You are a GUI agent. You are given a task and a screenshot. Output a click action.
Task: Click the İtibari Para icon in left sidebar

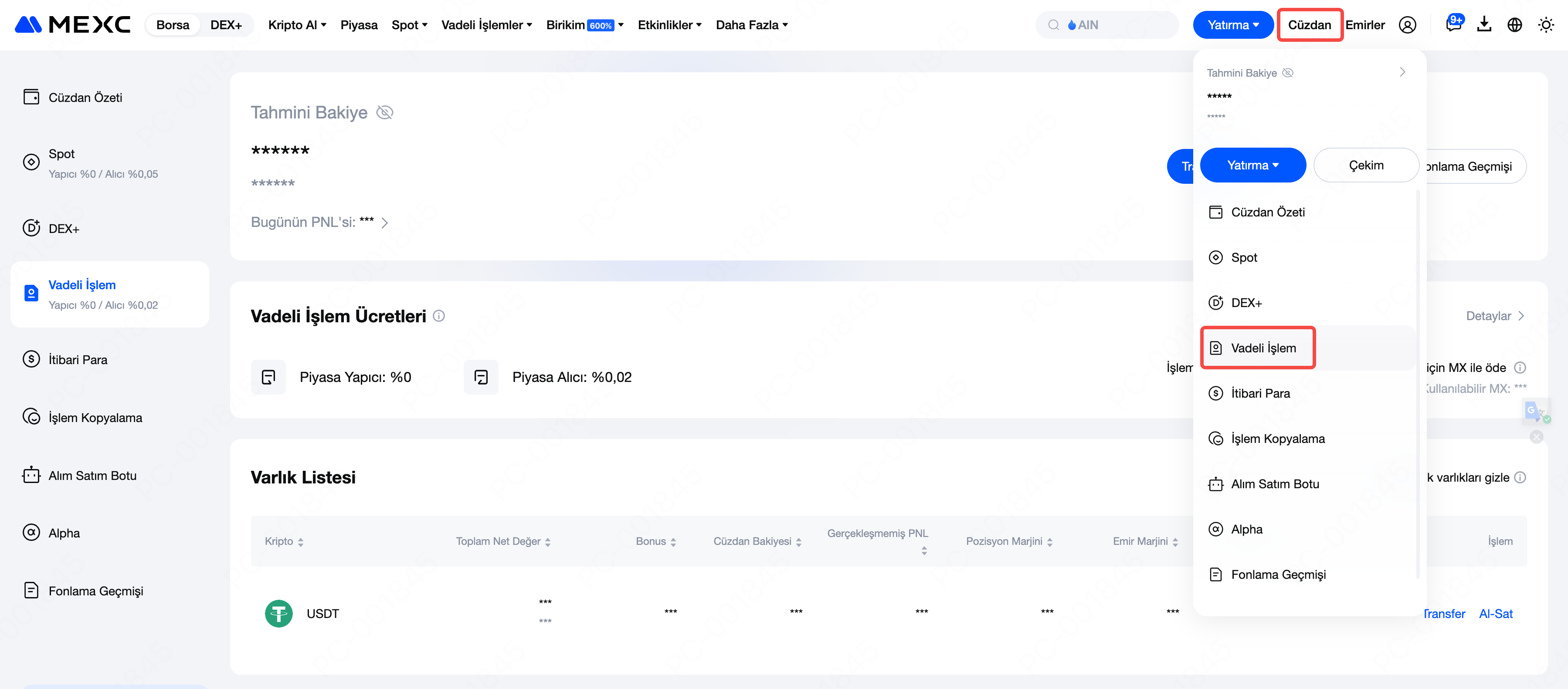(31, 359)
